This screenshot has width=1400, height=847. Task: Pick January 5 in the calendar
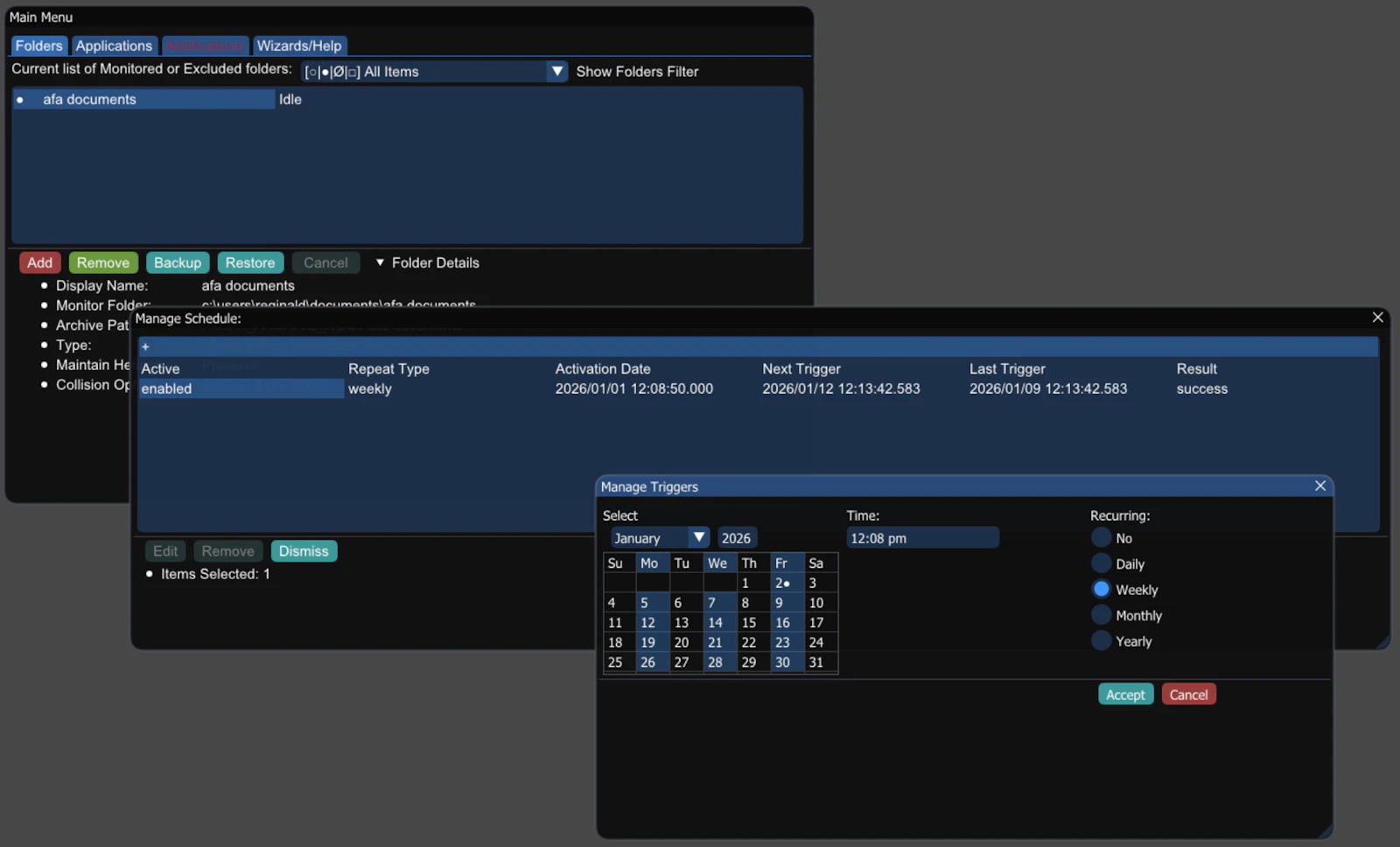[653, 603]
